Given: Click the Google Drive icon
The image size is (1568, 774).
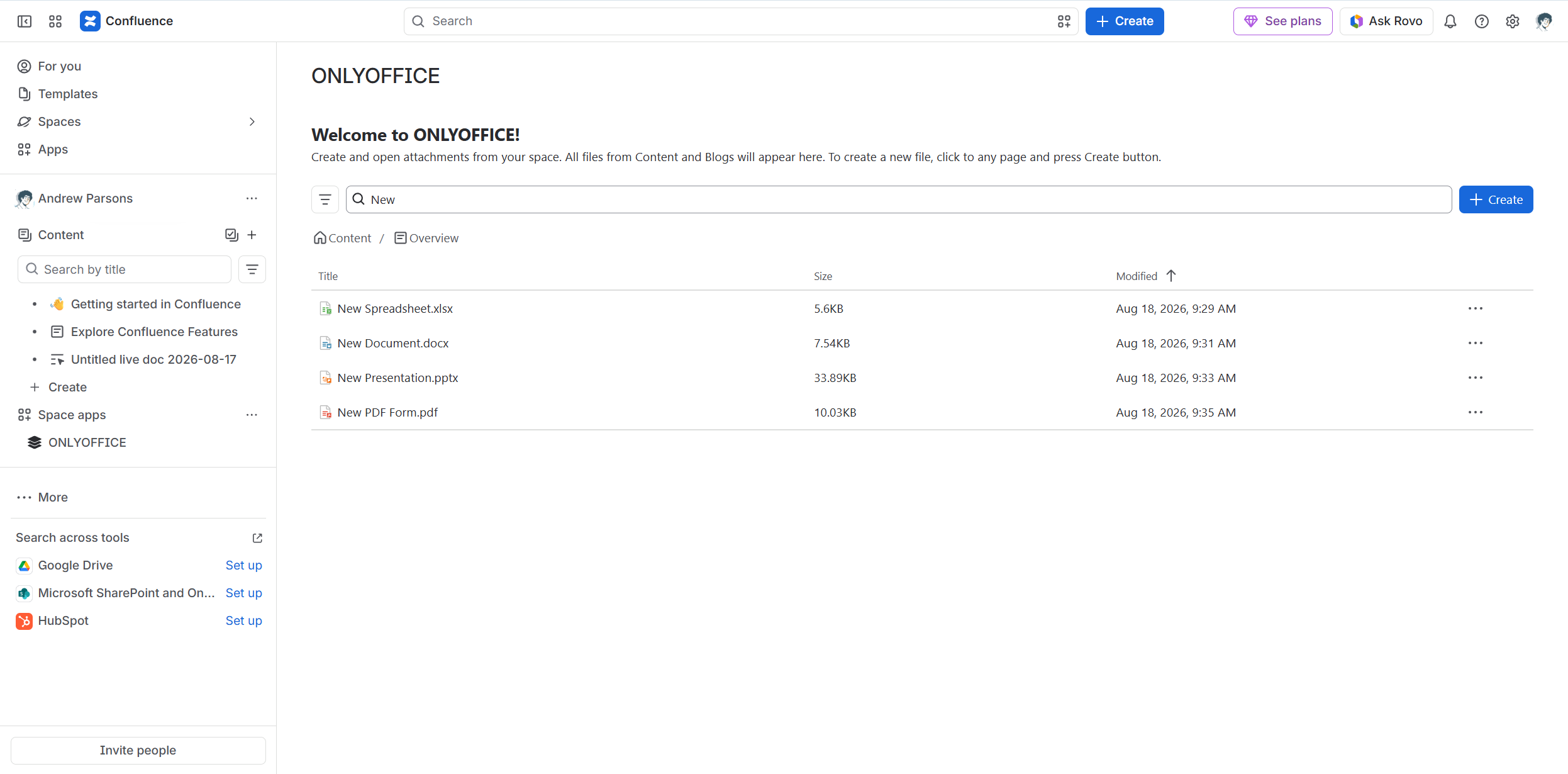Looking at the screenshot, I should point(24,566).
